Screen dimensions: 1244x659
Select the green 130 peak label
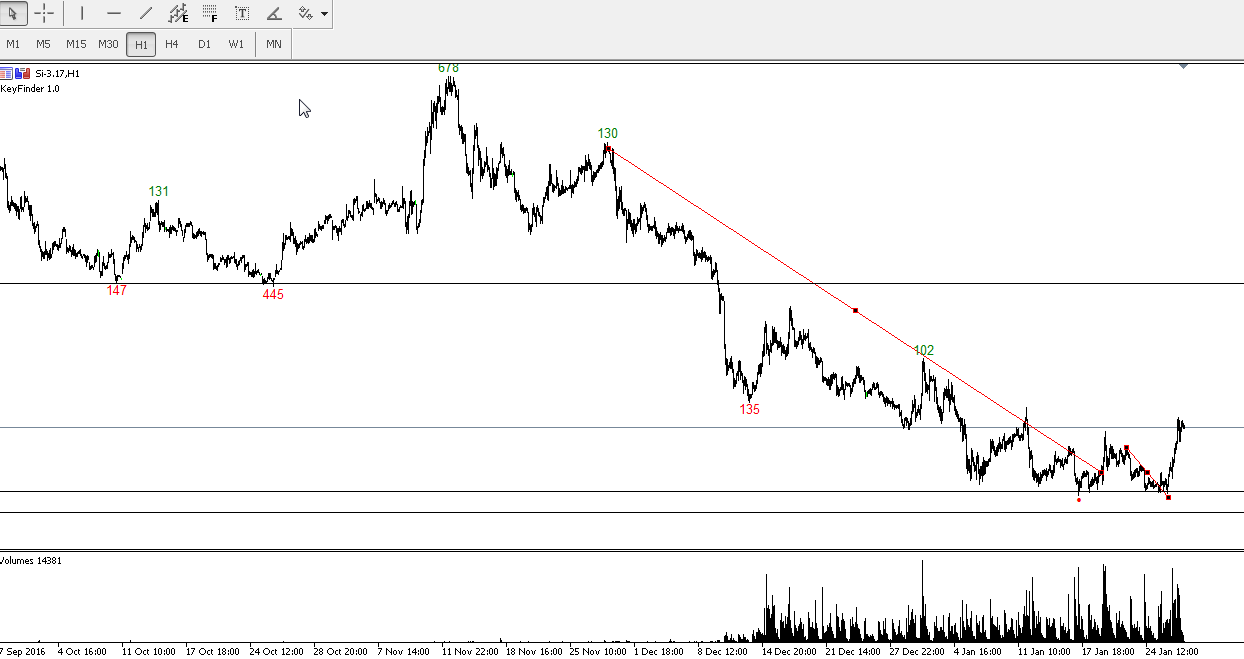coord(608,133)
